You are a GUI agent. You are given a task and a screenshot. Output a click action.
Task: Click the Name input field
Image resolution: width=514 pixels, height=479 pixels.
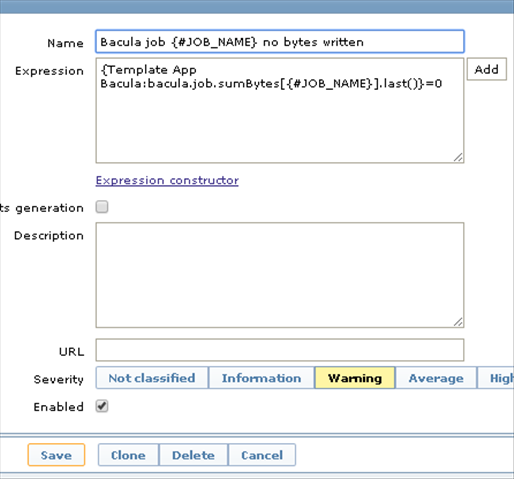(280, 42)
